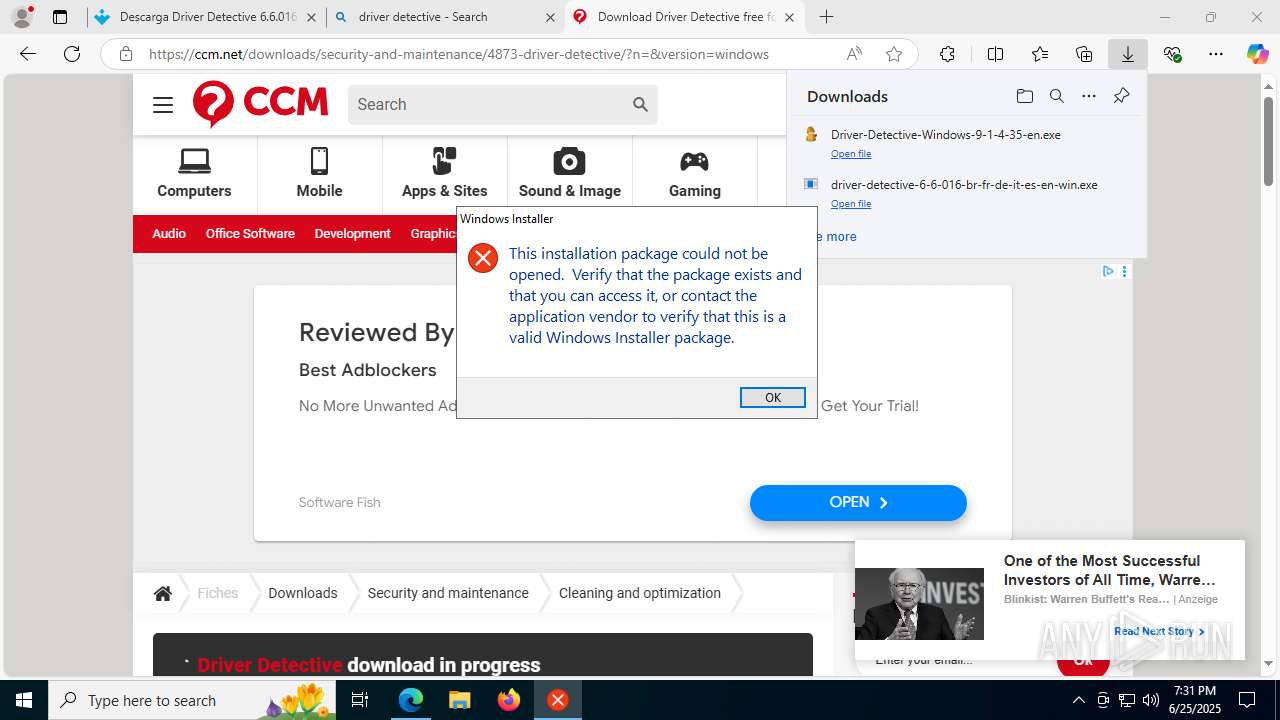Add page to favorites star
Image resolution: width=1280 pixels, height=720 pixels.
coord(894,54)
